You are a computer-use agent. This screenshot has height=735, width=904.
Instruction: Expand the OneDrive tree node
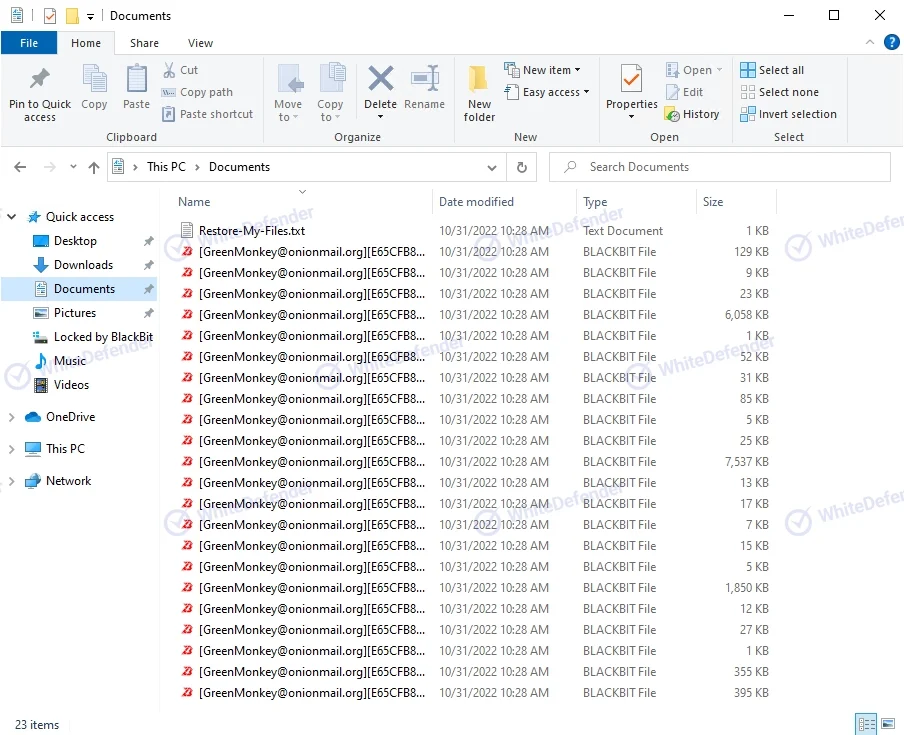12,417
